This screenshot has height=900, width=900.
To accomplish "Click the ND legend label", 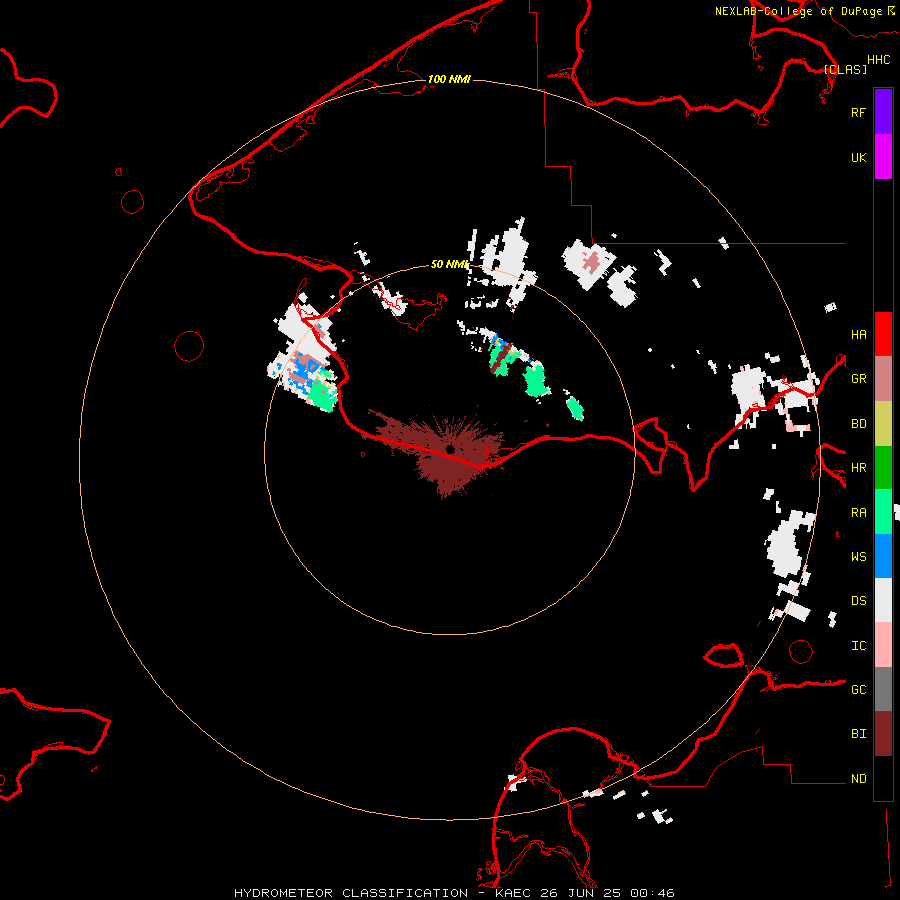I will tap(858, 779).
